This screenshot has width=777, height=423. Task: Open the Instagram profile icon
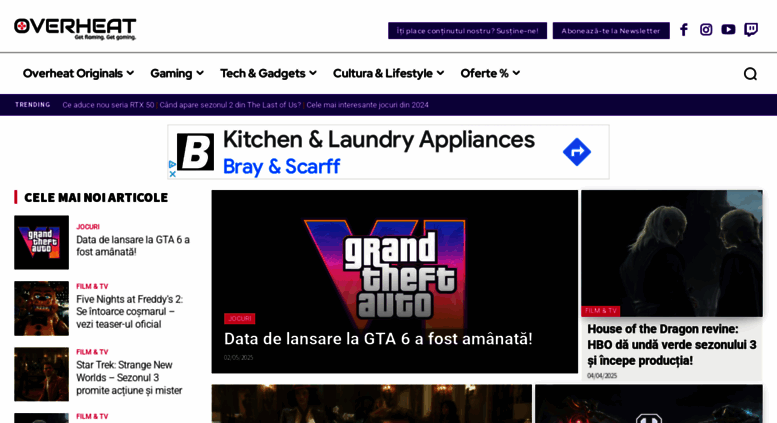pos(706,30)
